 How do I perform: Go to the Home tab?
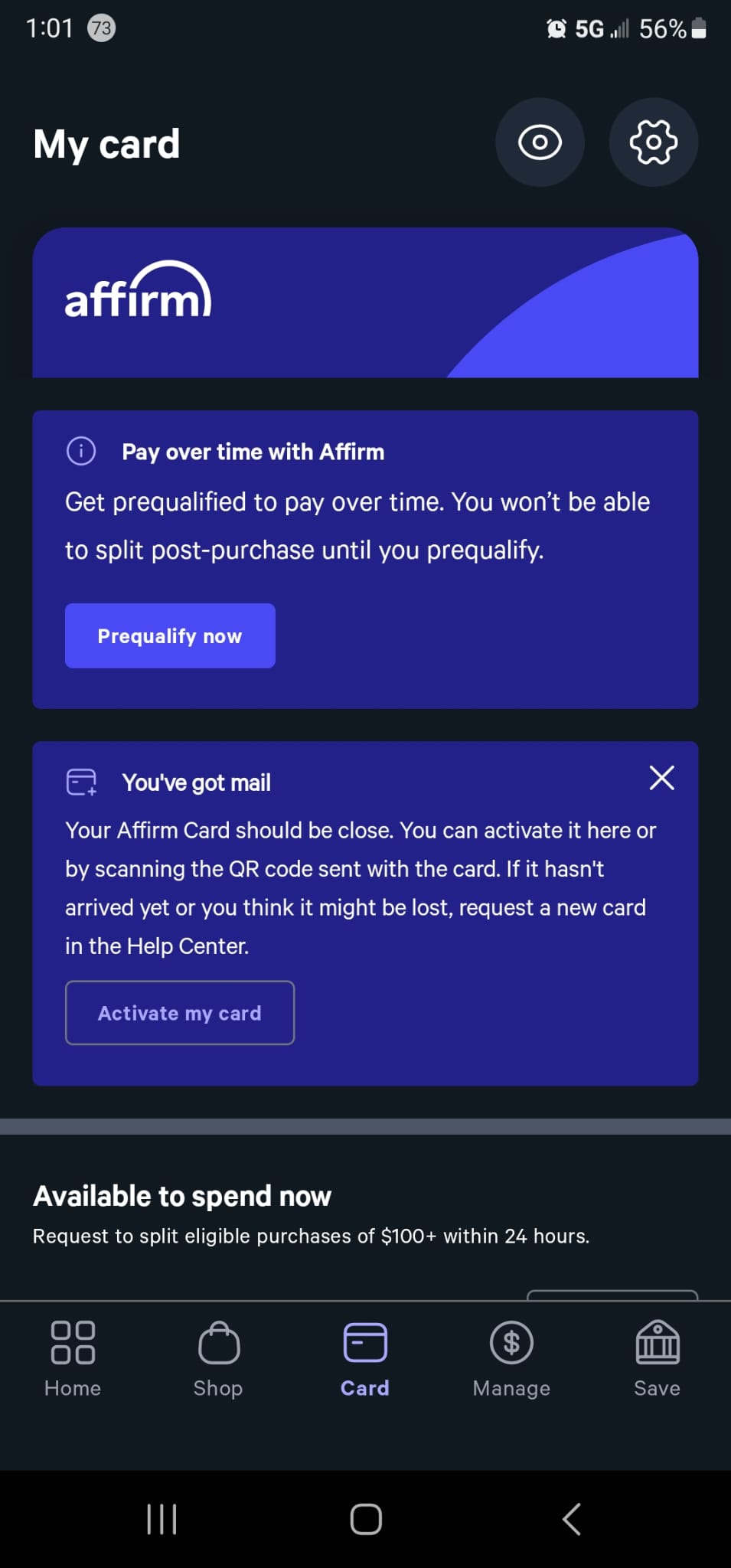pyautogui.click(x=73, y=1358)
